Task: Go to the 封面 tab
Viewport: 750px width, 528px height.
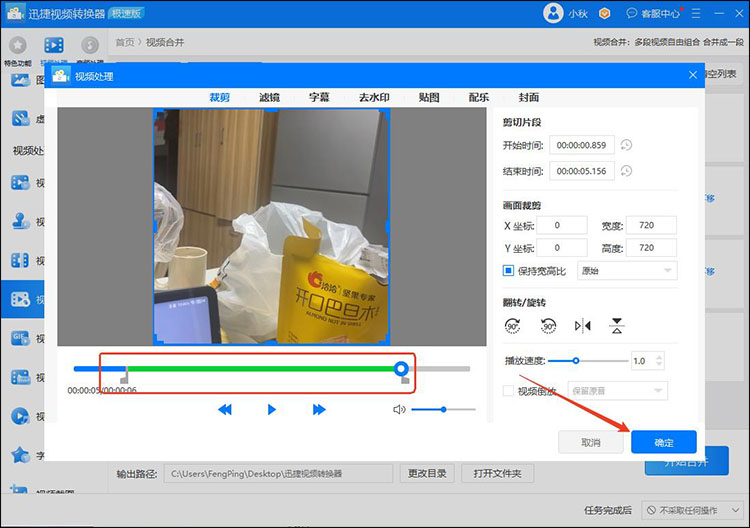Action: [529, 98]
